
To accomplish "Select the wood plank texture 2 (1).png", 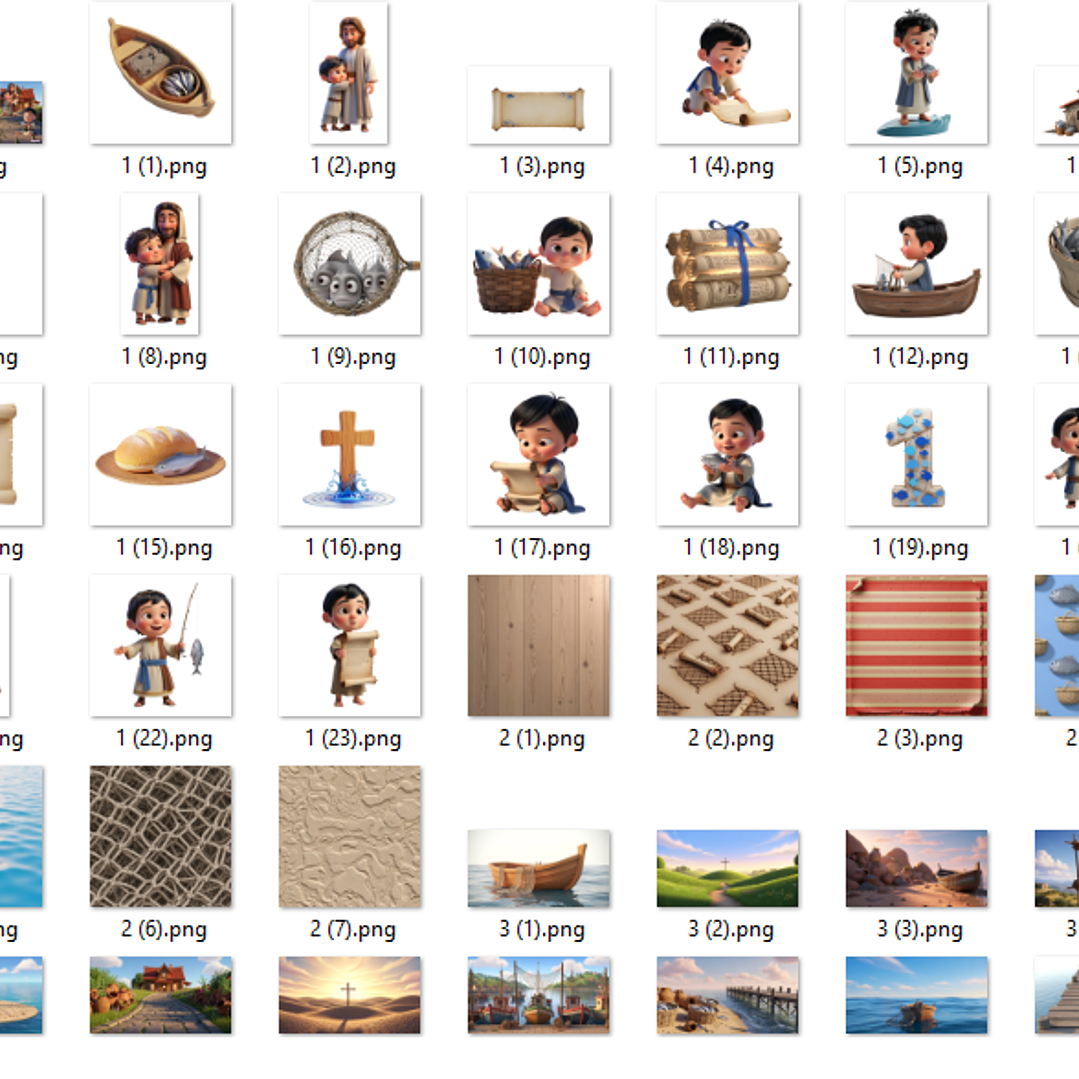I will pyautogui.click(x=538, y=645).
